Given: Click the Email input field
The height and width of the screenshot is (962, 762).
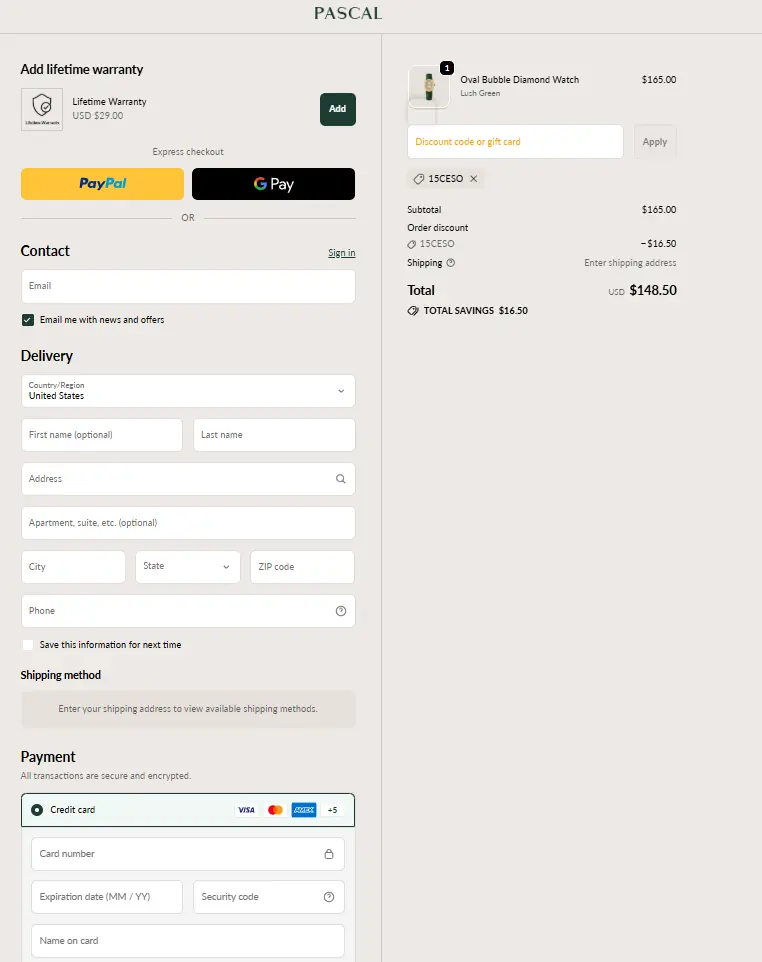Looking at the screenshot, I should 188,286.
